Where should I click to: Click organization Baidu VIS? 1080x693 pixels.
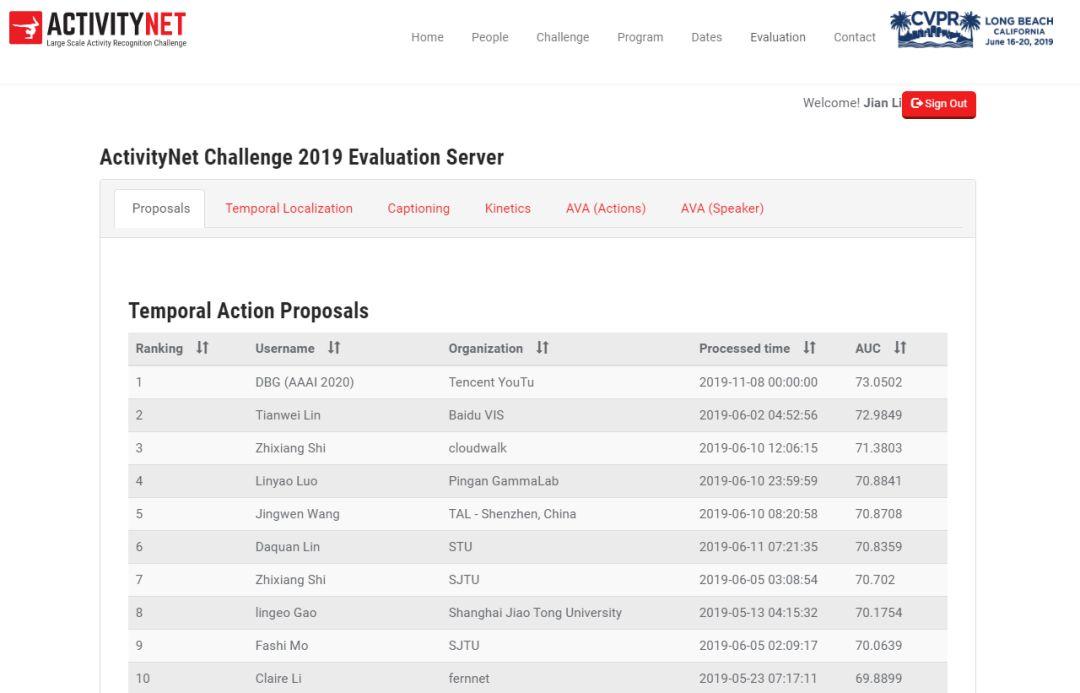pyautogui.click(x=476, y=415)
